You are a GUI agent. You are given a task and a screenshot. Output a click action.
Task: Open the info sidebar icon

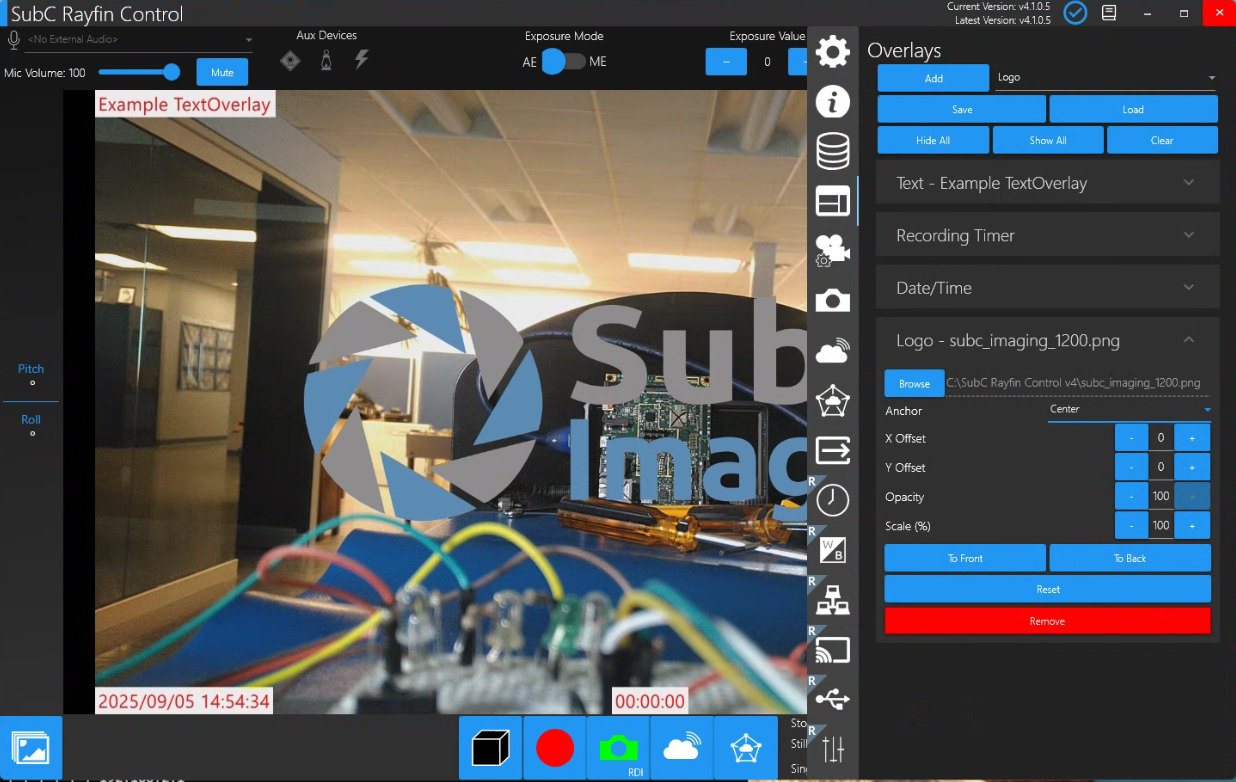click(832, 101)
